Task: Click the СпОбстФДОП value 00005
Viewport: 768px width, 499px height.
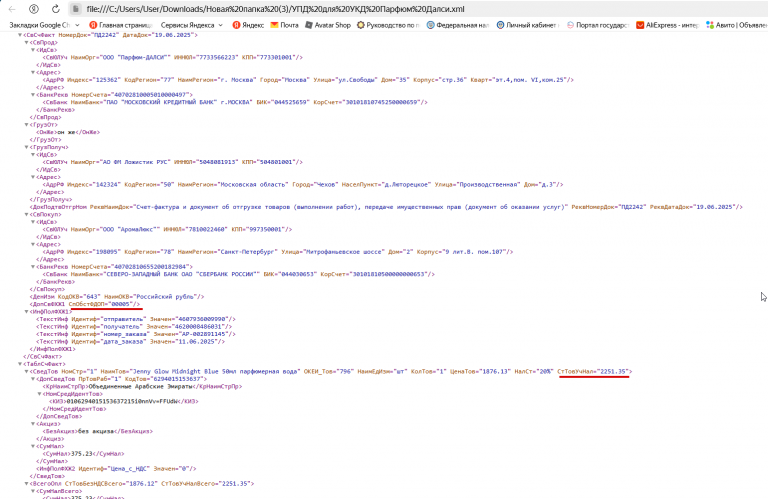Action: point(120,304)
